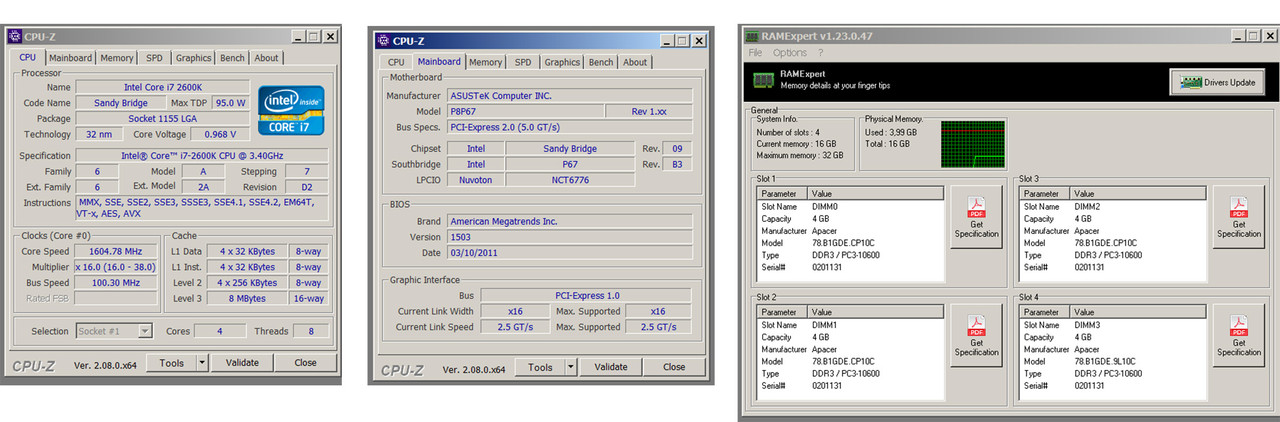The height and width of the screenshot is (422, 1280).
Task: Expand Tools dropdown arrow in middle CPU-Z window
Action: point(571,367)
